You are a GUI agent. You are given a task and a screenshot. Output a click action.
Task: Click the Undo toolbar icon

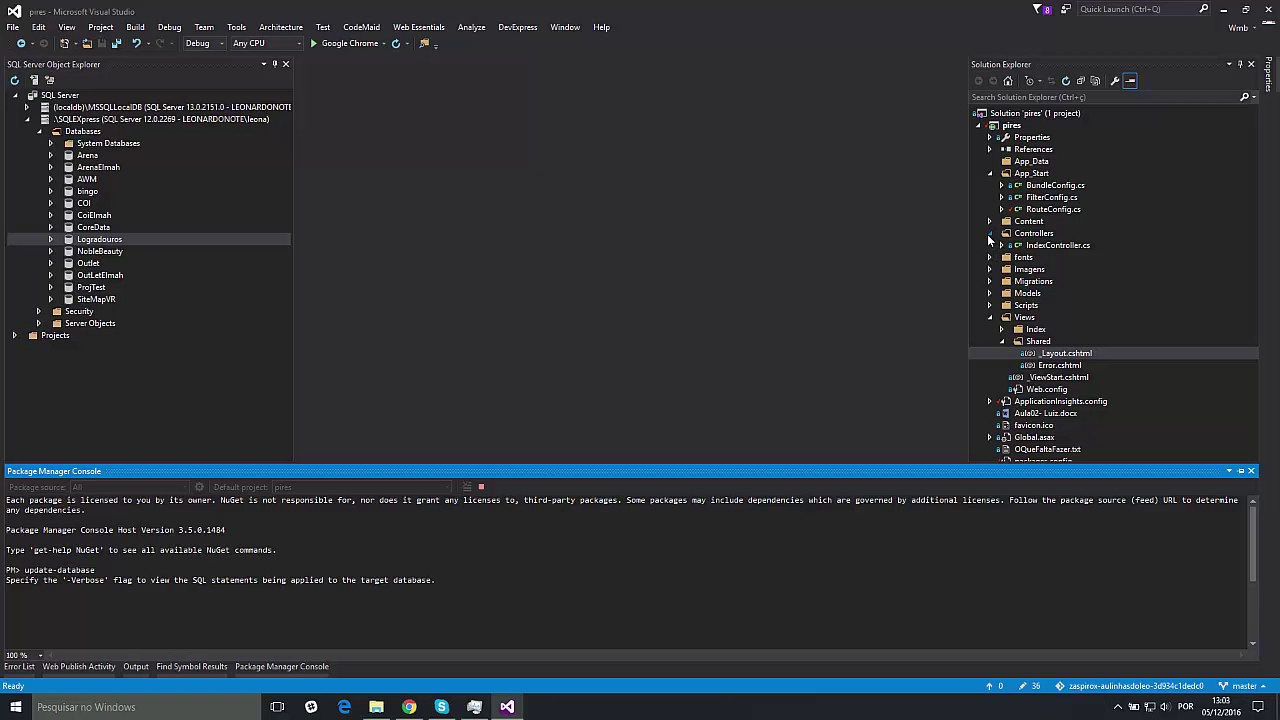click(x=136, y=44)
